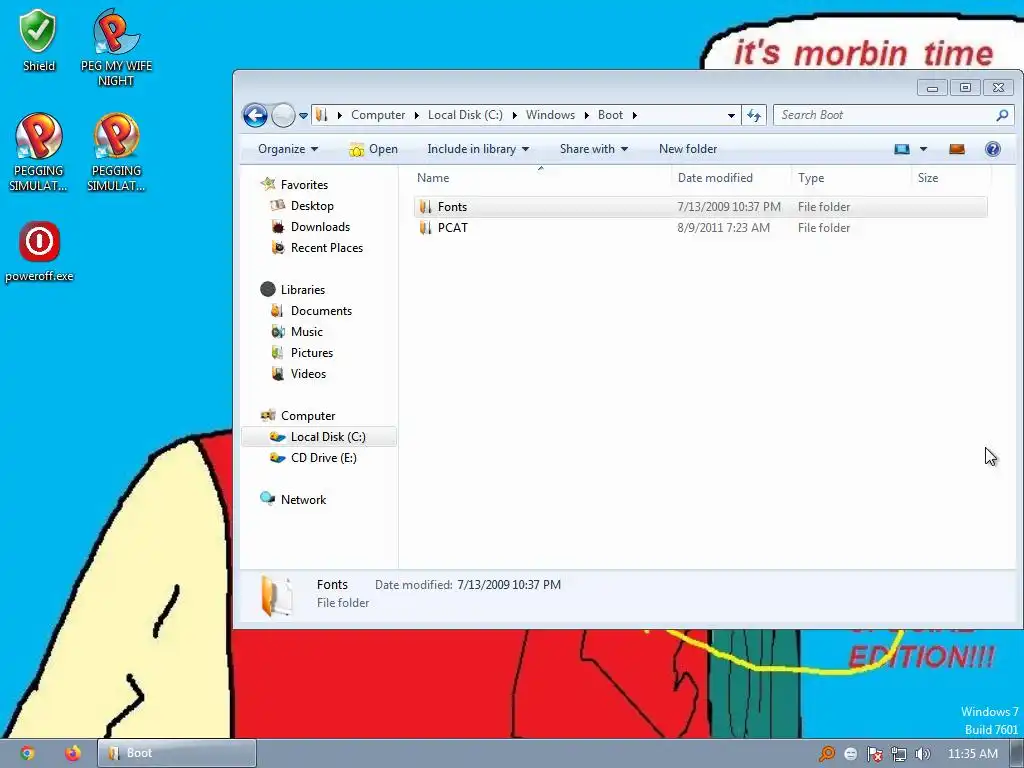Click the orange magnifier tray icon
This screenshot has width=1024, height=768.
[827, 754]
